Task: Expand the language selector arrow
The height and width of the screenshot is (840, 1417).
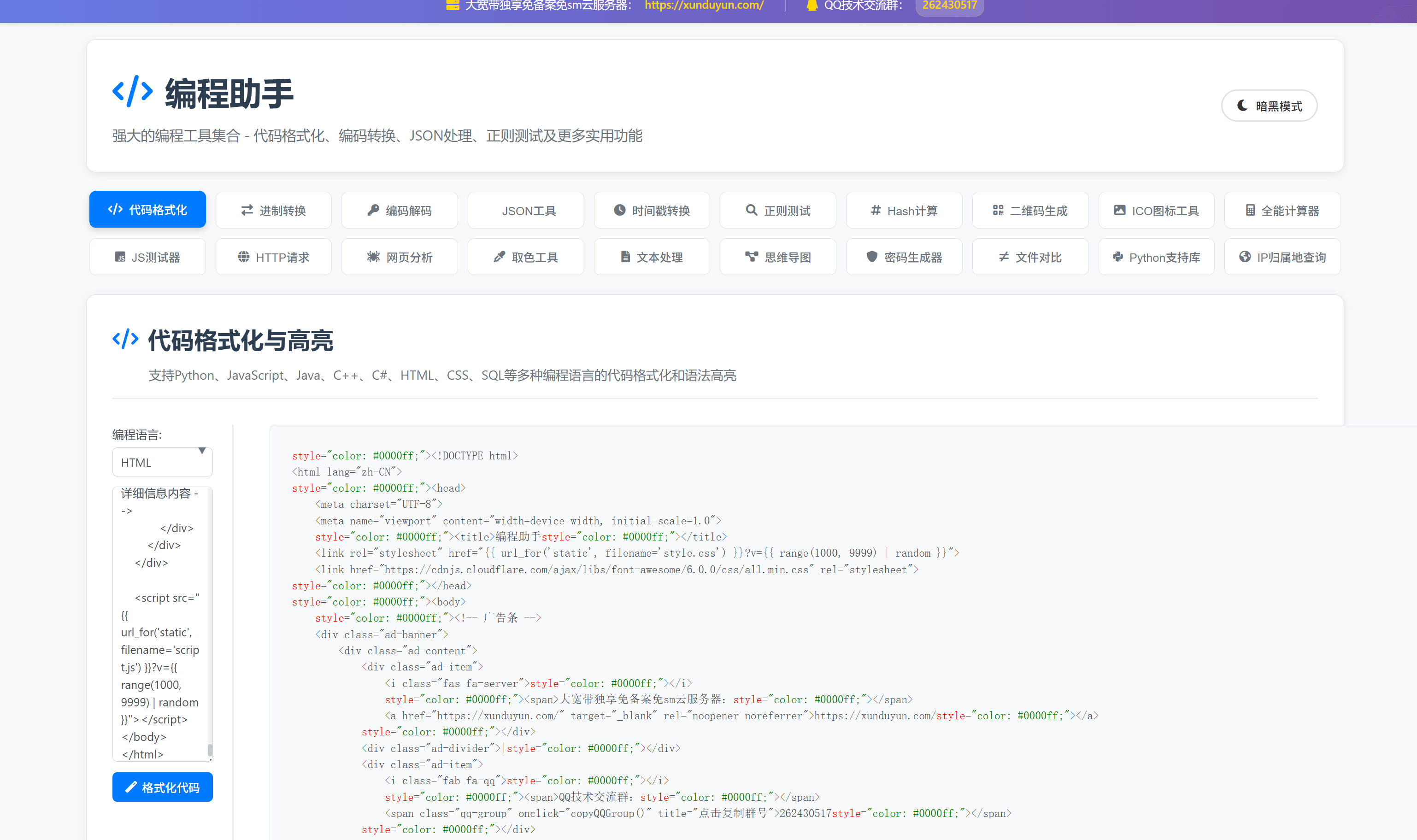Action: tap(202, 451)
